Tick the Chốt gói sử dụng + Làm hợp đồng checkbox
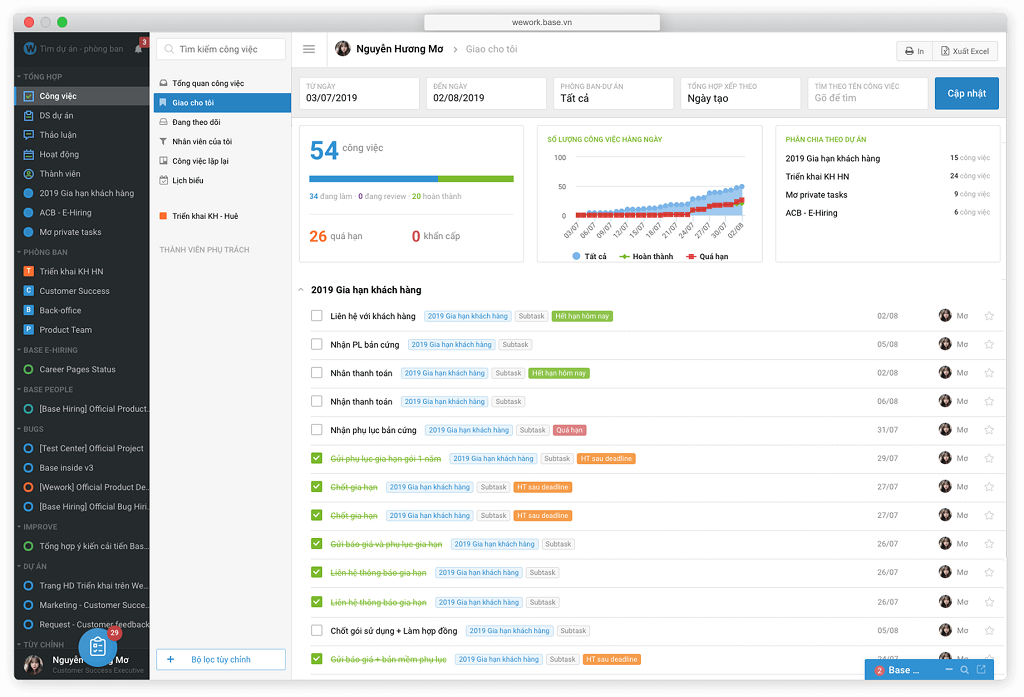The height and width of the screenshot is (697, 1024). pyautogui.click(x=317, y=631)
